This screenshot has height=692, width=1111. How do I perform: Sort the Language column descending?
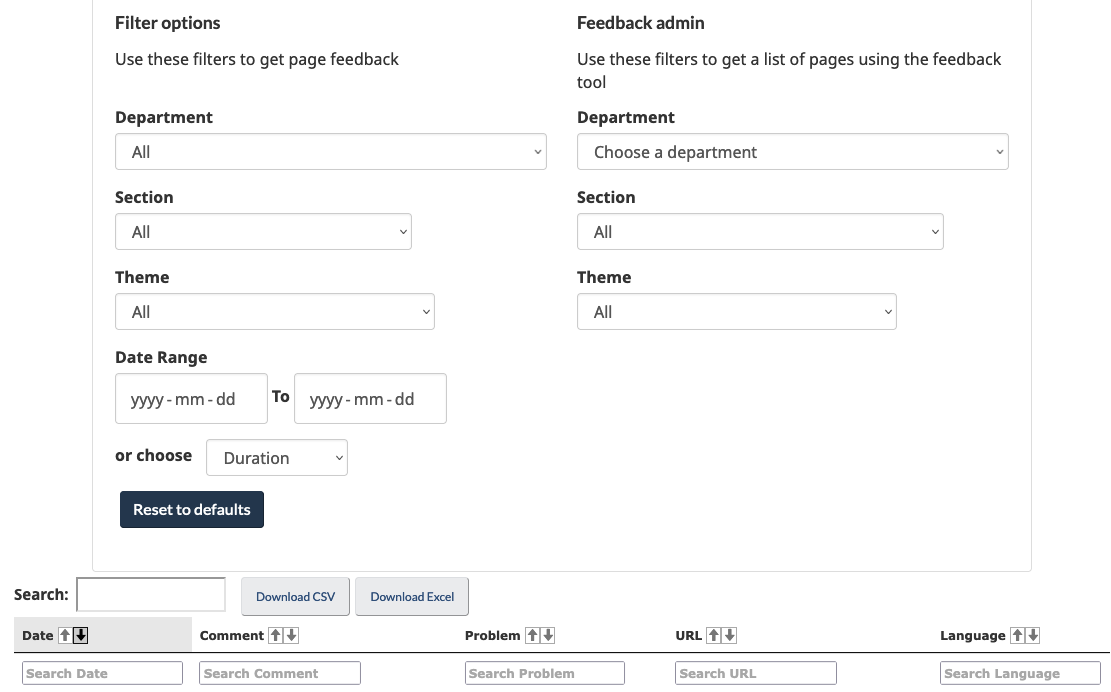pos(1031,635)
